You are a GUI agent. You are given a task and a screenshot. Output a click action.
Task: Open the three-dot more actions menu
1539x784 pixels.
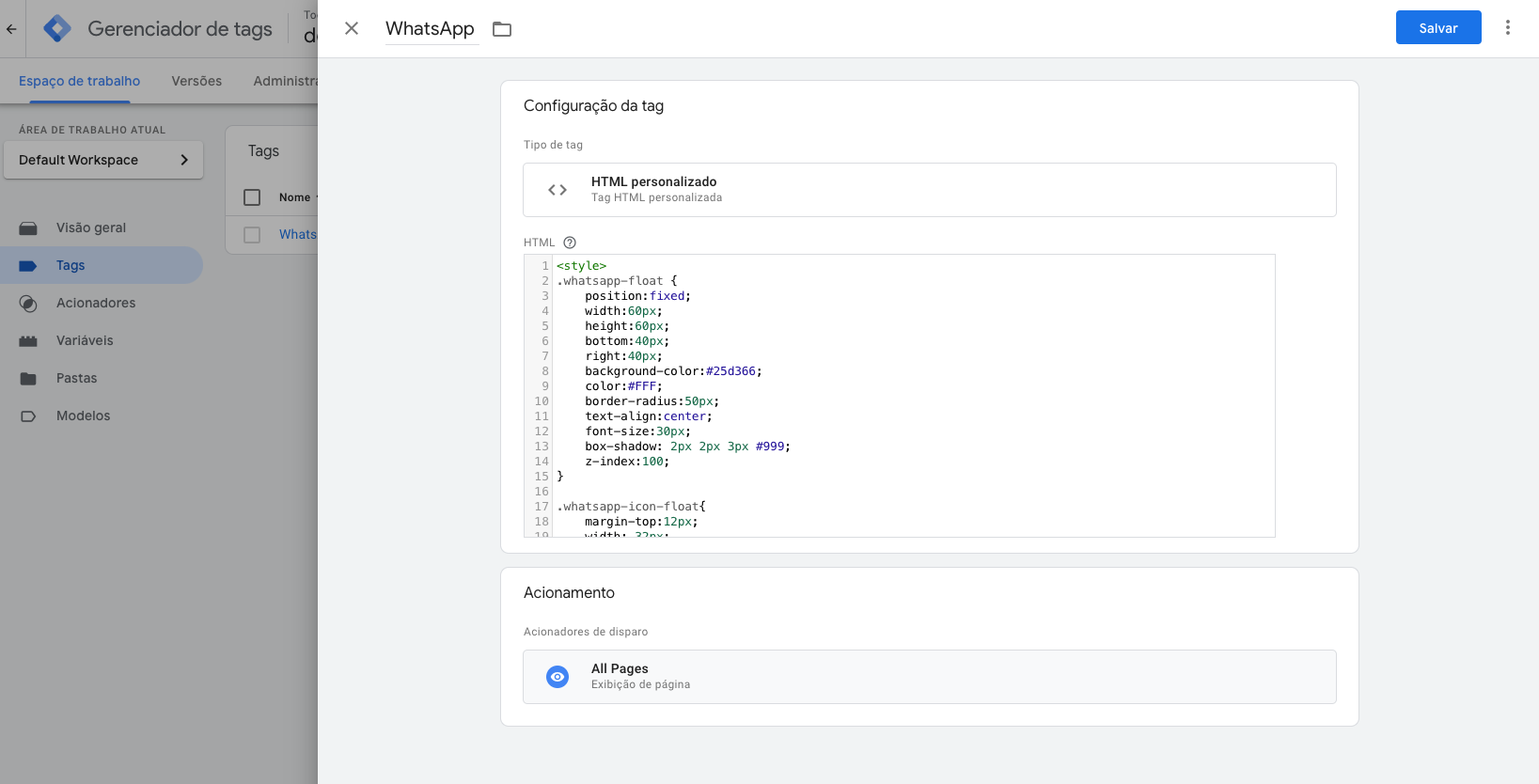pyautogui.click(x=1507, y=28)
